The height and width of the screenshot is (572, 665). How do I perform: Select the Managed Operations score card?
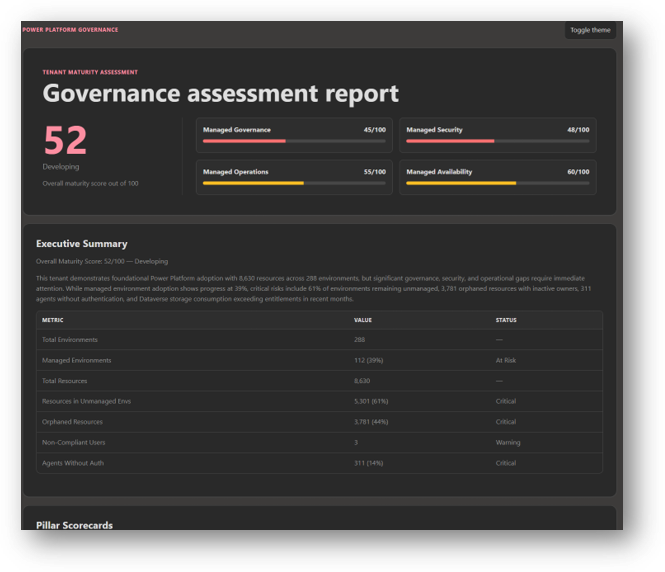click(294, 177)
